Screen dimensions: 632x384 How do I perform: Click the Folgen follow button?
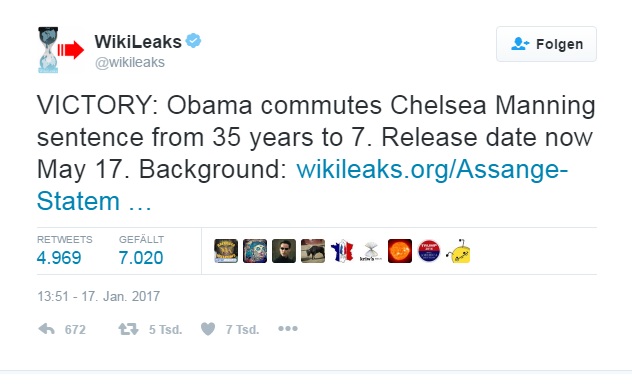[x=546, y=44]
